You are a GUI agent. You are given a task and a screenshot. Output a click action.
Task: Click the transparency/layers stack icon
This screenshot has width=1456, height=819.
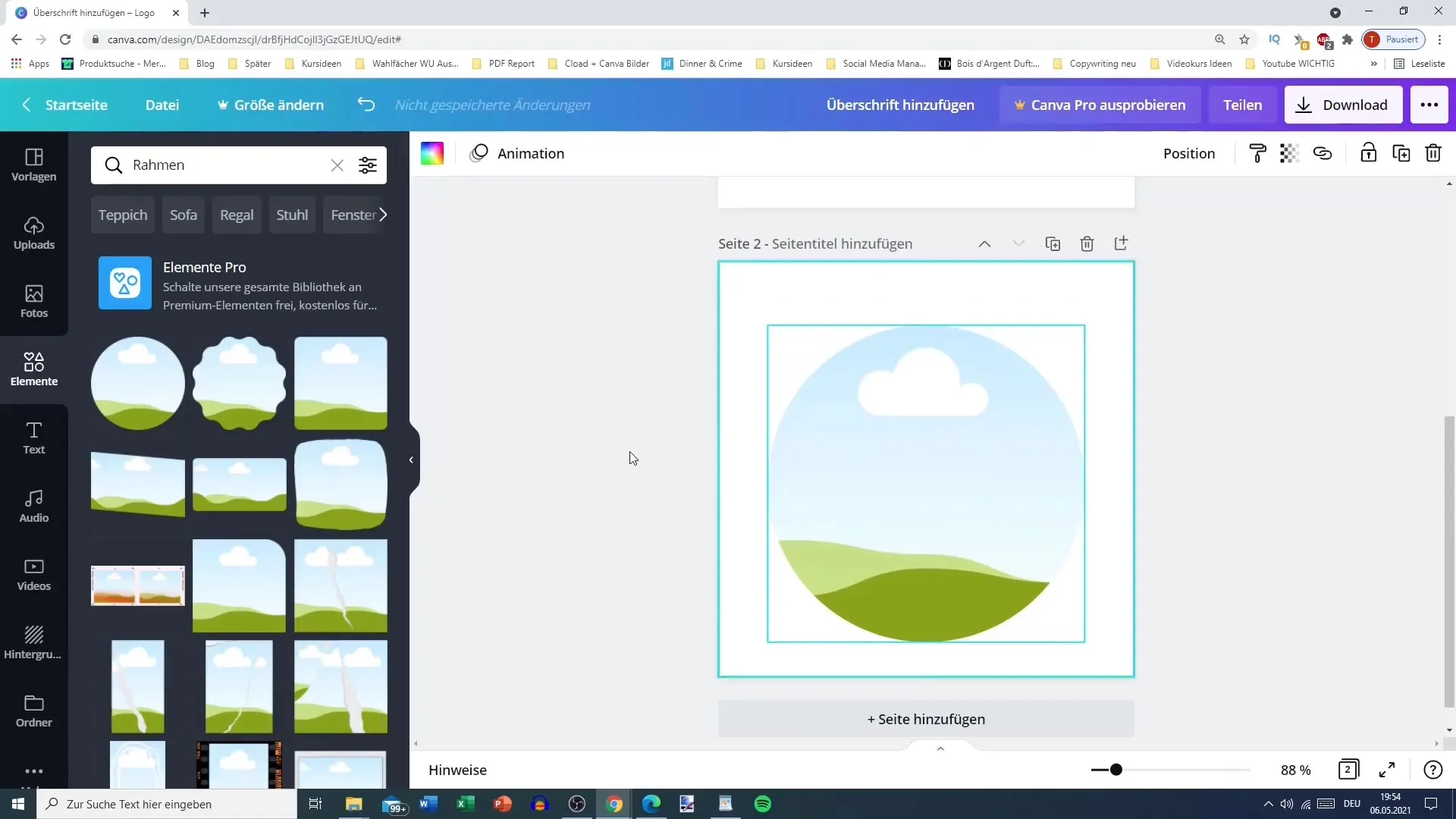tap(1289, 153)
